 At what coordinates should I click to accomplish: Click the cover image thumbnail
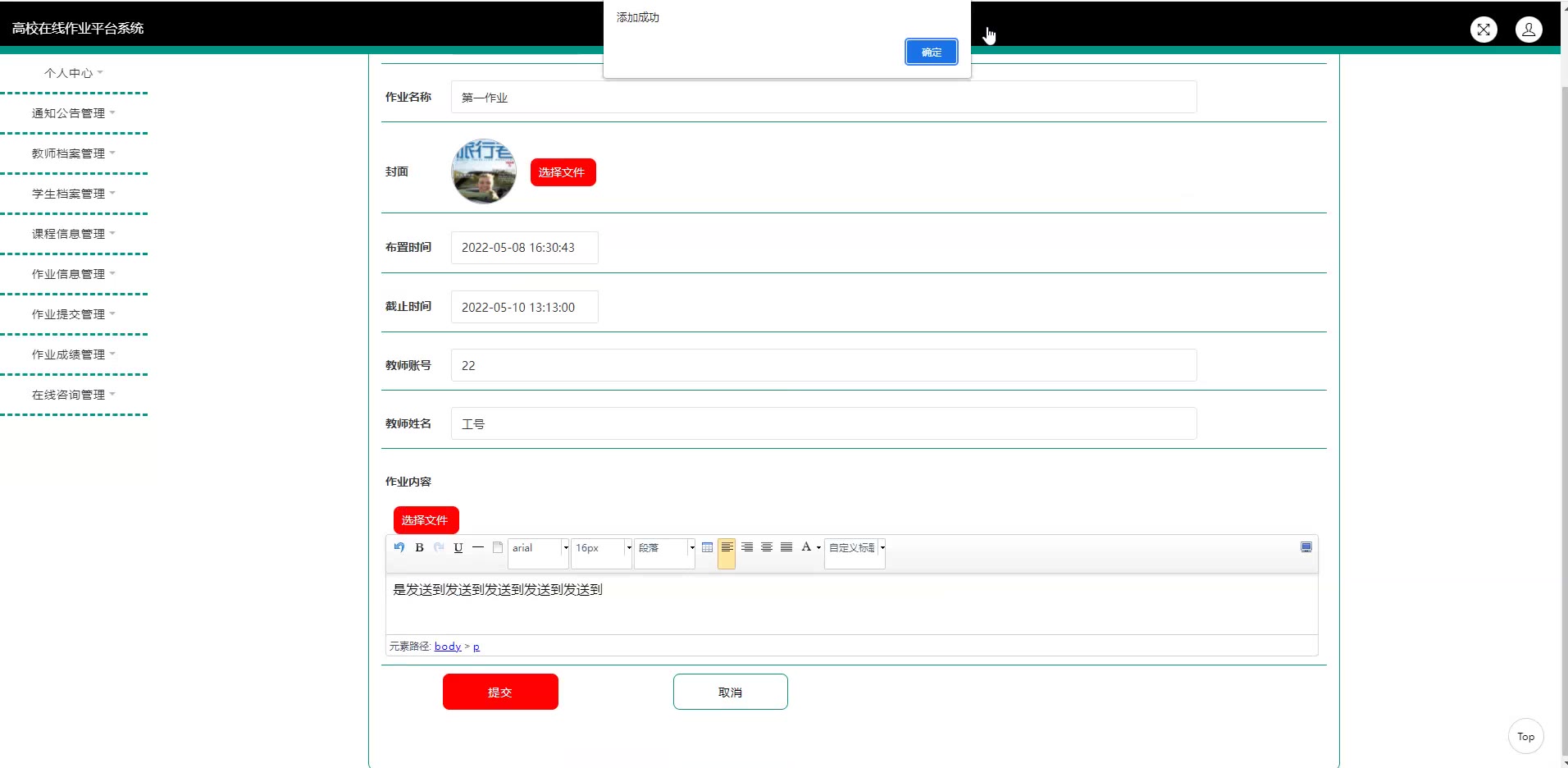click(x=484, y=171)
